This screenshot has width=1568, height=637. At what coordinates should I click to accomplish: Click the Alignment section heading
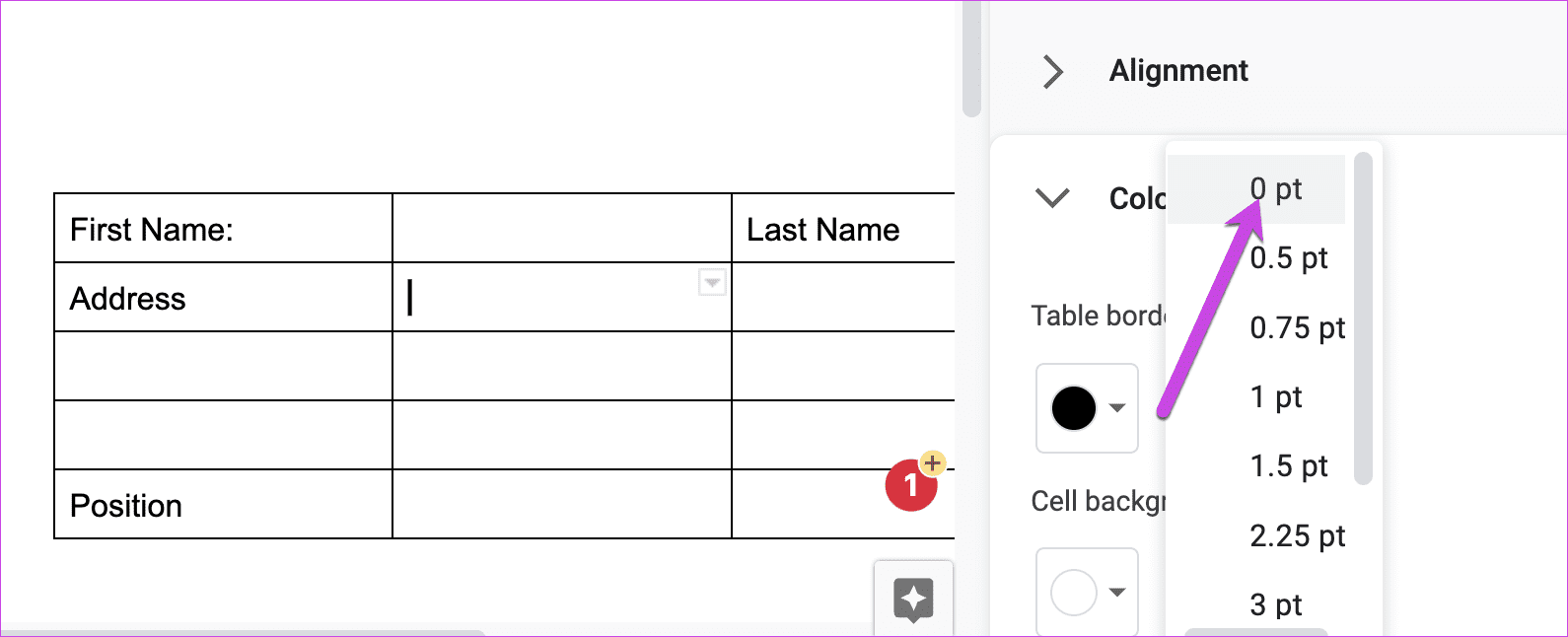[1178, 71]
